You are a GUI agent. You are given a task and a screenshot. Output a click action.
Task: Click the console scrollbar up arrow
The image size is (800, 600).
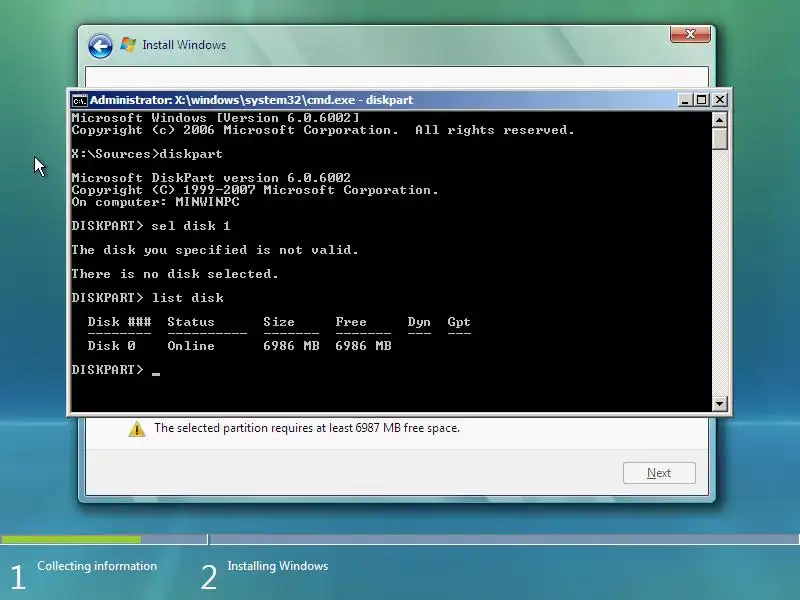719,120
